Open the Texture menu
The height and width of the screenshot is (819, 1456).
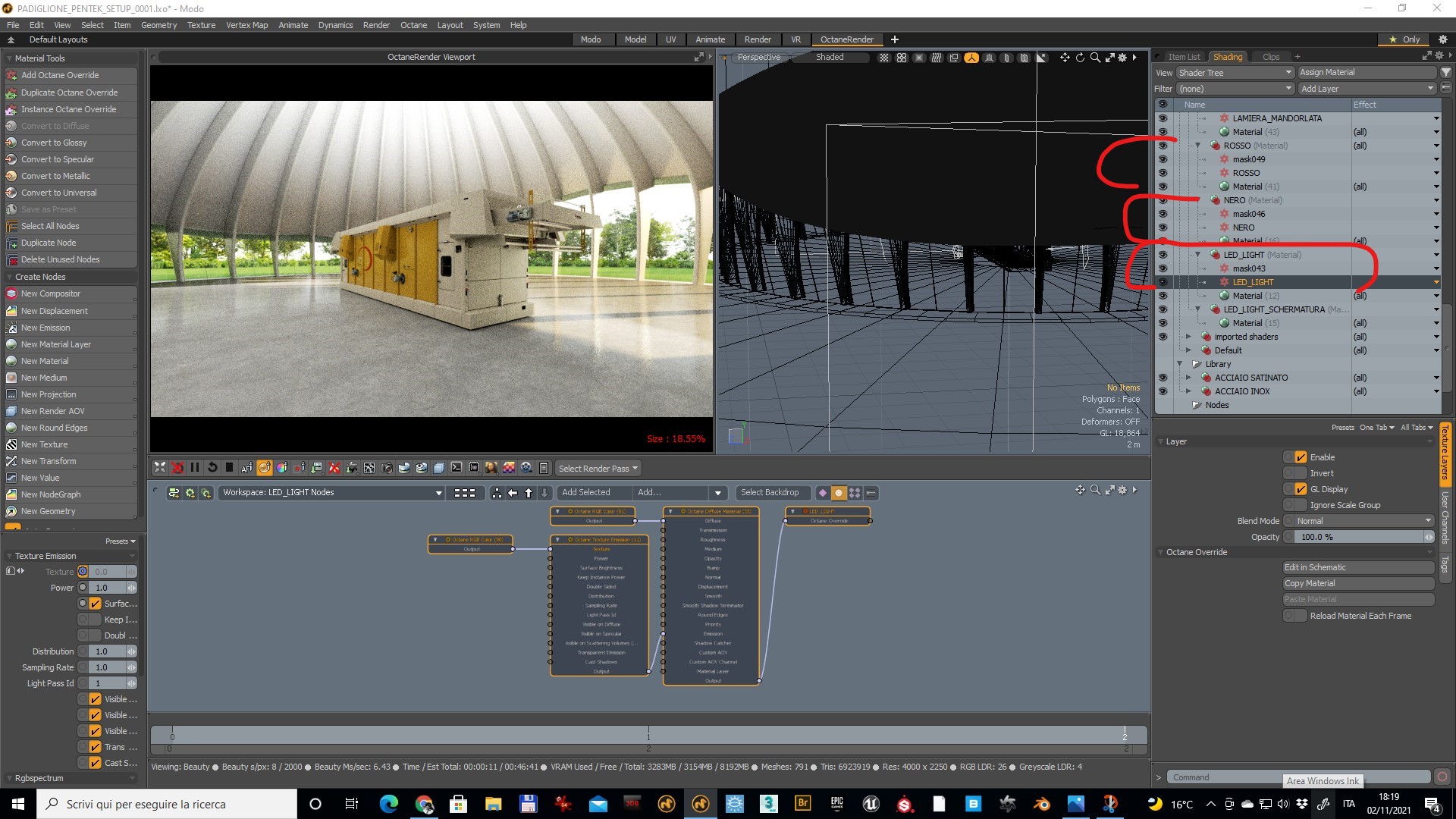pos(201,25)
